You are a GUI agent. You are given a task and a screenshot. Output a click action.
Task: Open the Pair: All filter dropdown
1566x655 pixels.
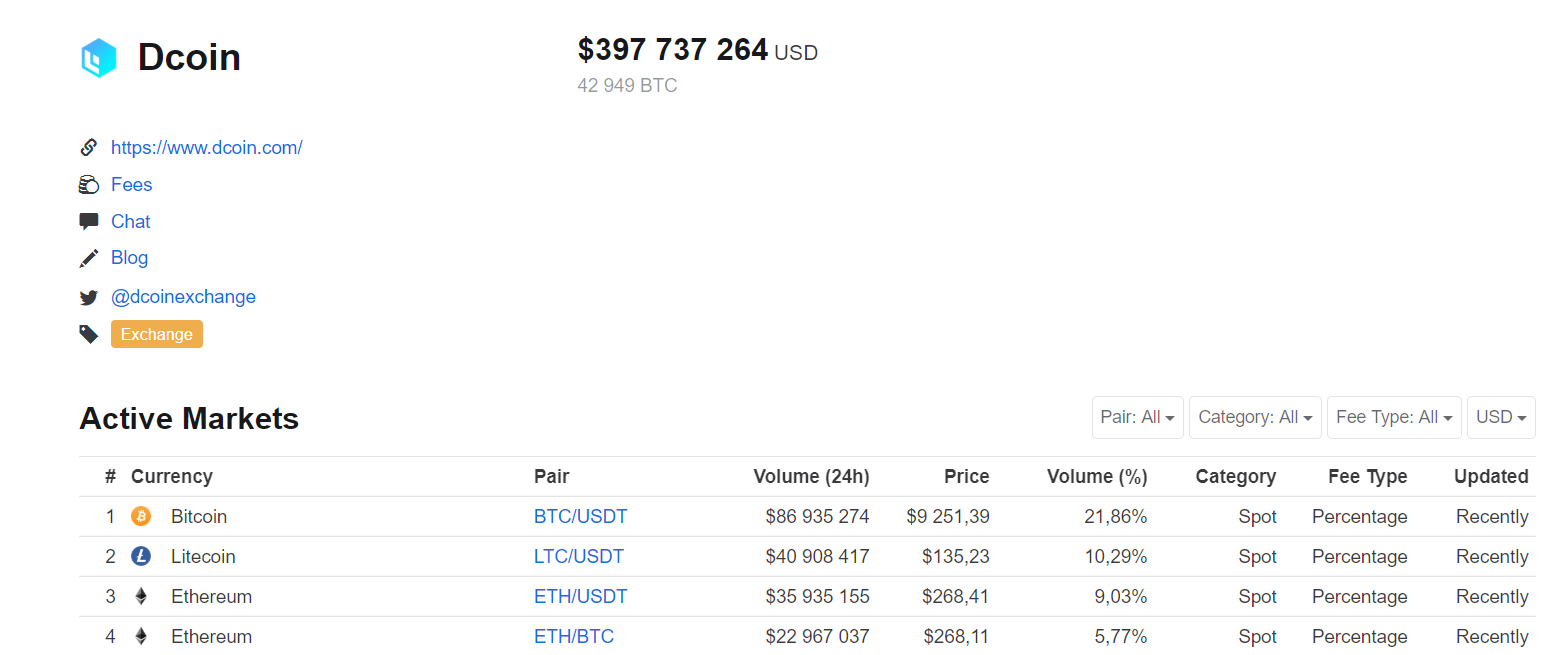pyautogui.click(x=1138, y=417)
